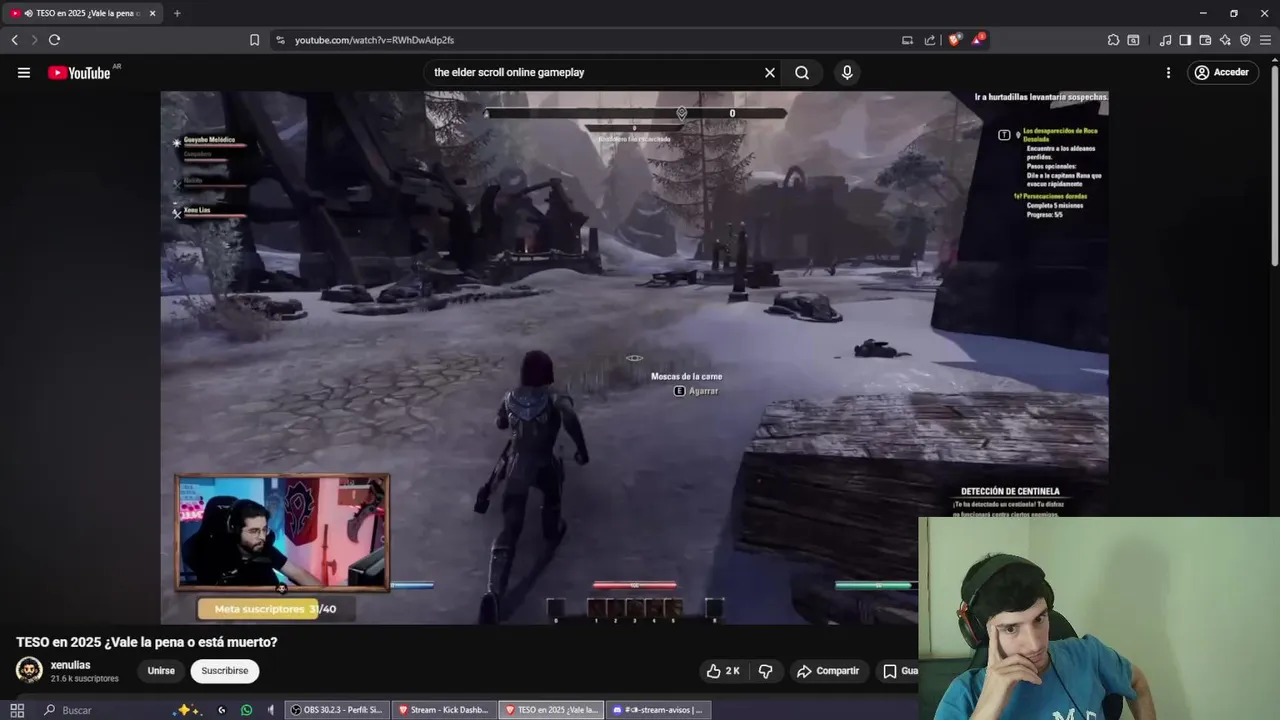Viewport: 1280px width, 720px height.
Task: Go back in the browser
Action: click(x=14, y=40)
